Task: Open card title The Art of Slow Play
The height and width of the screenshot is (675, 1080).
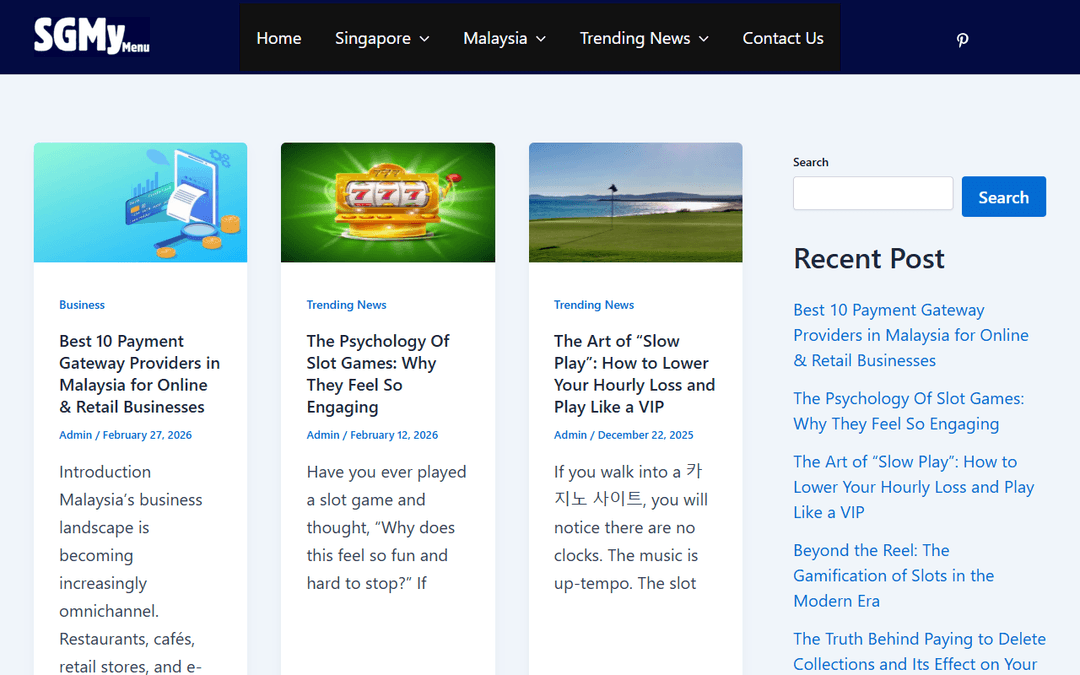Action: [634, 374]
